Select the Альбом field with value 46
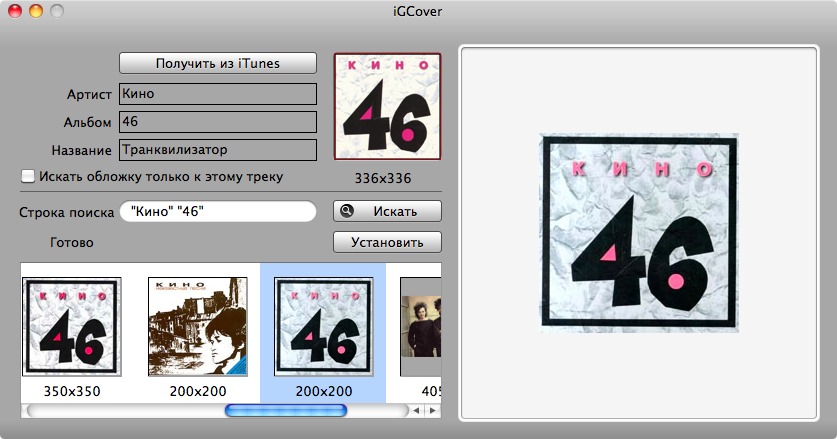 tap(218, 122)
